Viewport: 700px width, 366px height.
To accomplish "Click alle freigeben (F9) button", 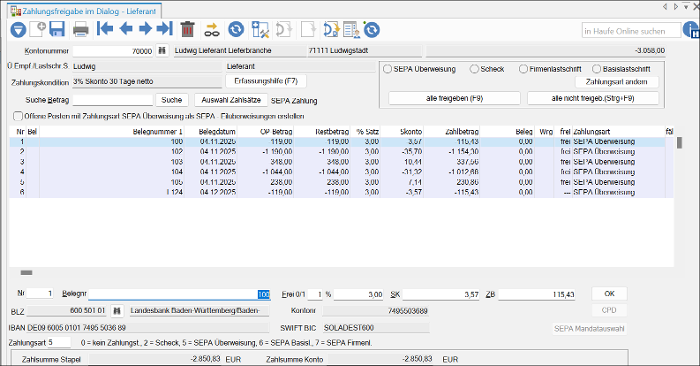I will 454,98.
